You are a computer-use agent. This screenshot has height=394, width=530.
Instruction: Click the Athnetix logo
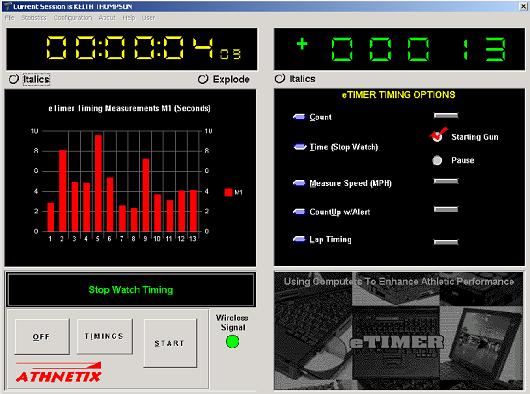(x=58, y=373)
